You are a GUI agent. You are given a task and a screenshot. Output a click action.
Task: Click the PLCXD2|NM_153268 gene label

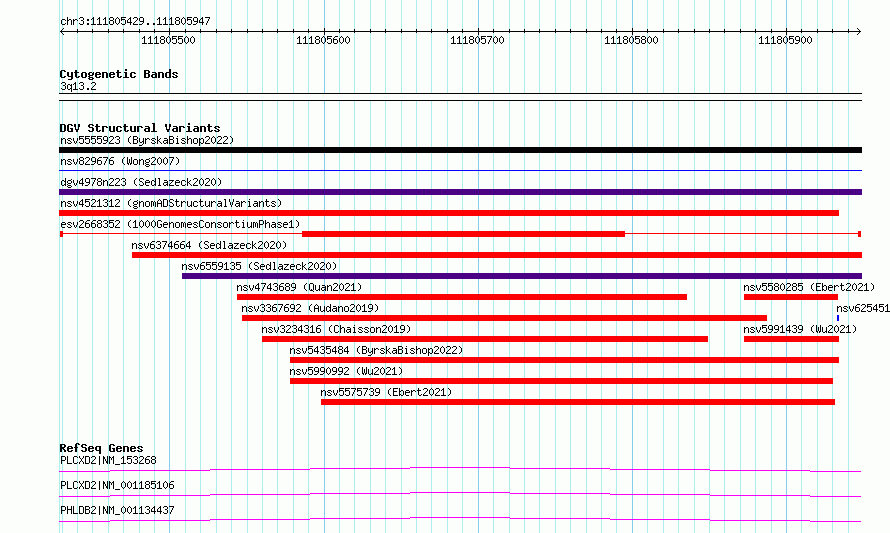coord(108,460)
